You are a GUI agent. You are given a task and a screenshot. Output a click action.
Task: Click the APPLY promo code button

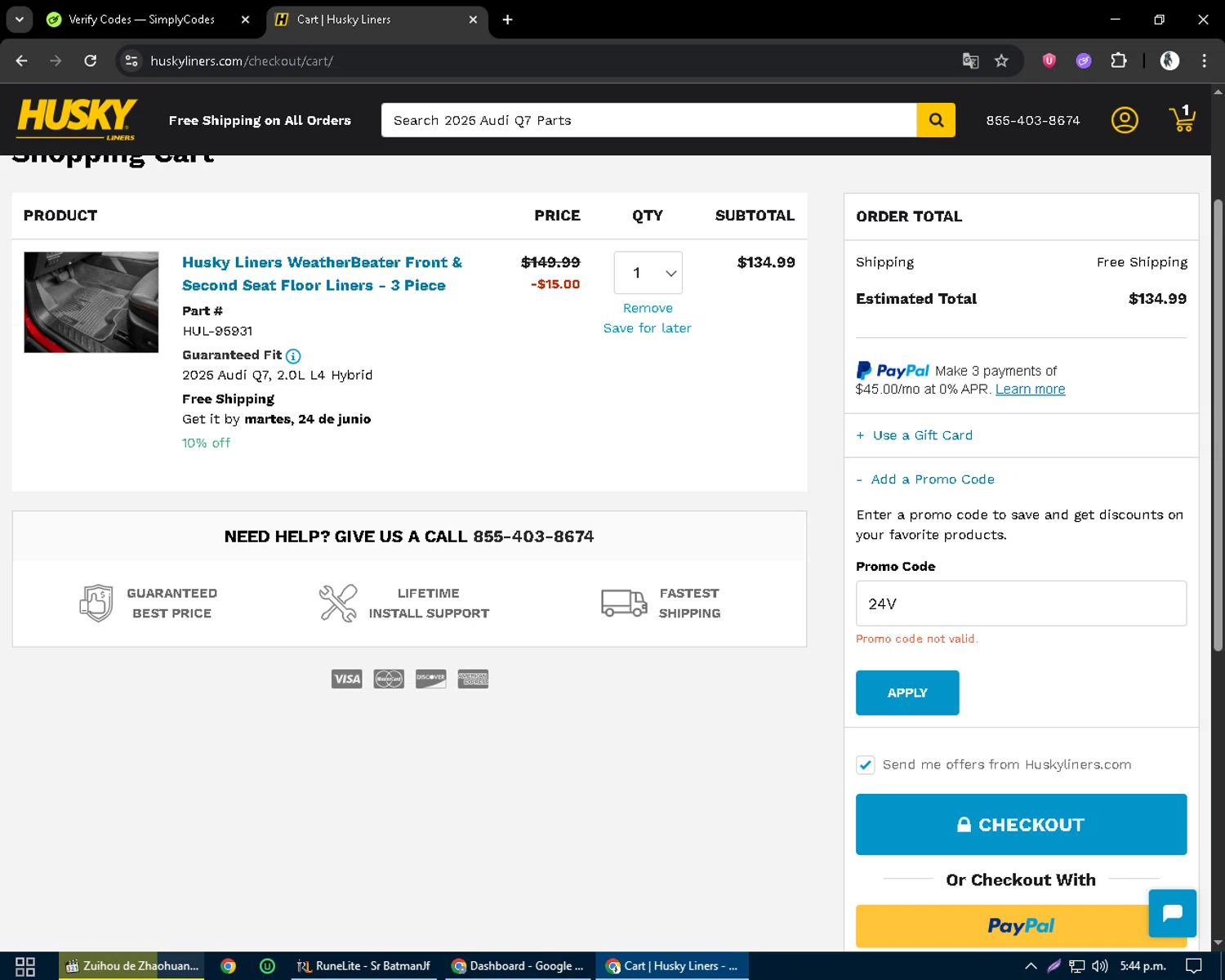907,693
